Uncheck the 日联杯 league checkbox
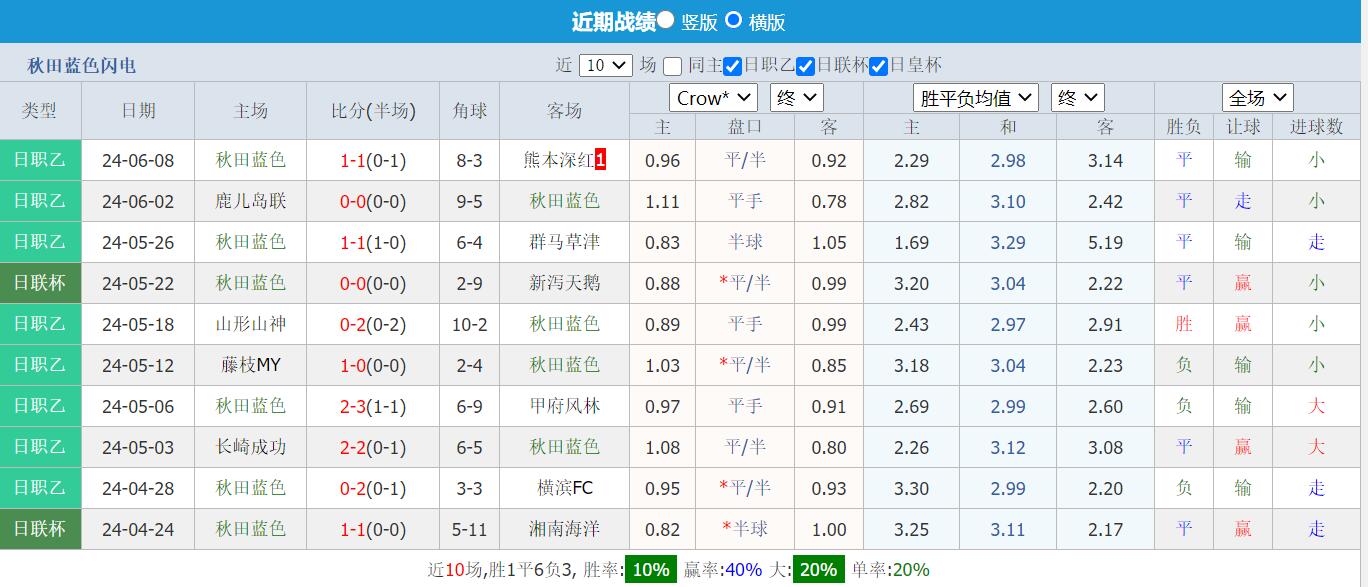 pos(806,66)
